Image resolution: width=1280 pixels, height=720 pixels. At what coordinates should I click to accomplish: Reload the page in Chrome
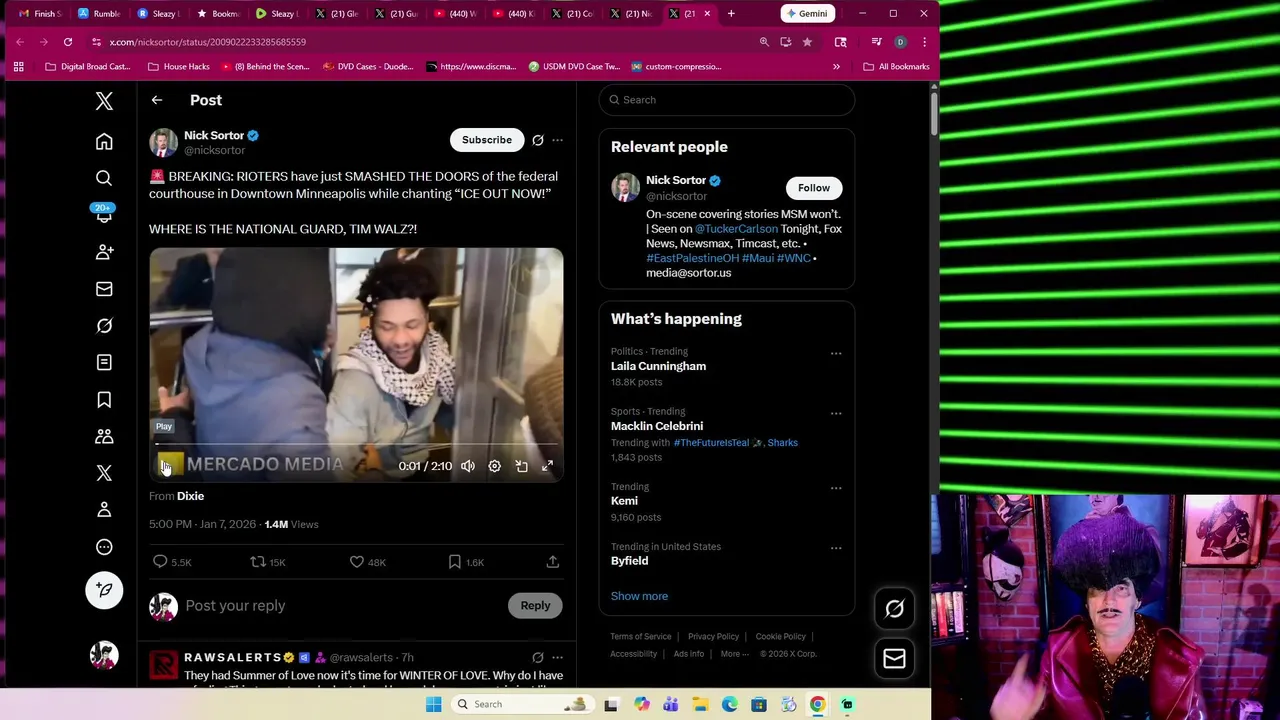[68, 42]
